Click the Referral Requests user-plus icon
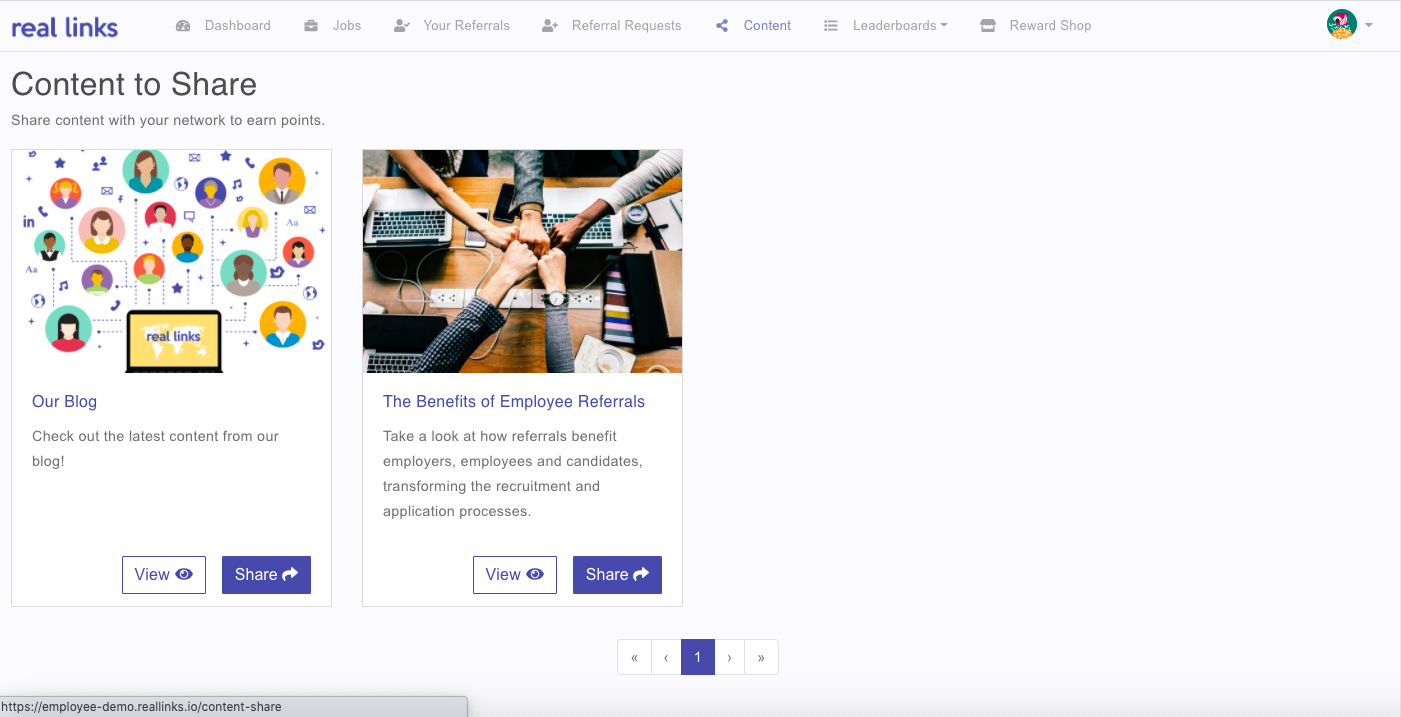Viewport: 1401px width, 717px height. 550,26
